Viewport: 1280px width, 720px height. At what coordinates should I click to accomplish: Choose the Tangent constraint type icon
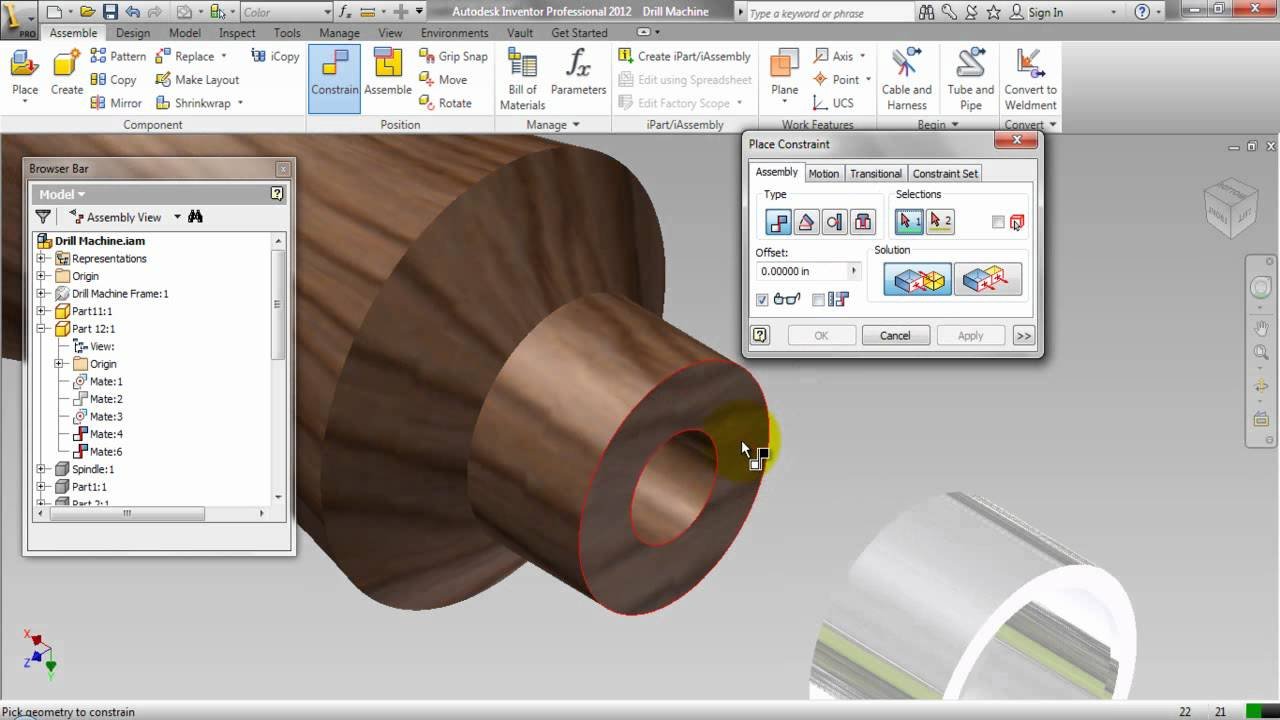pos(834,222)
